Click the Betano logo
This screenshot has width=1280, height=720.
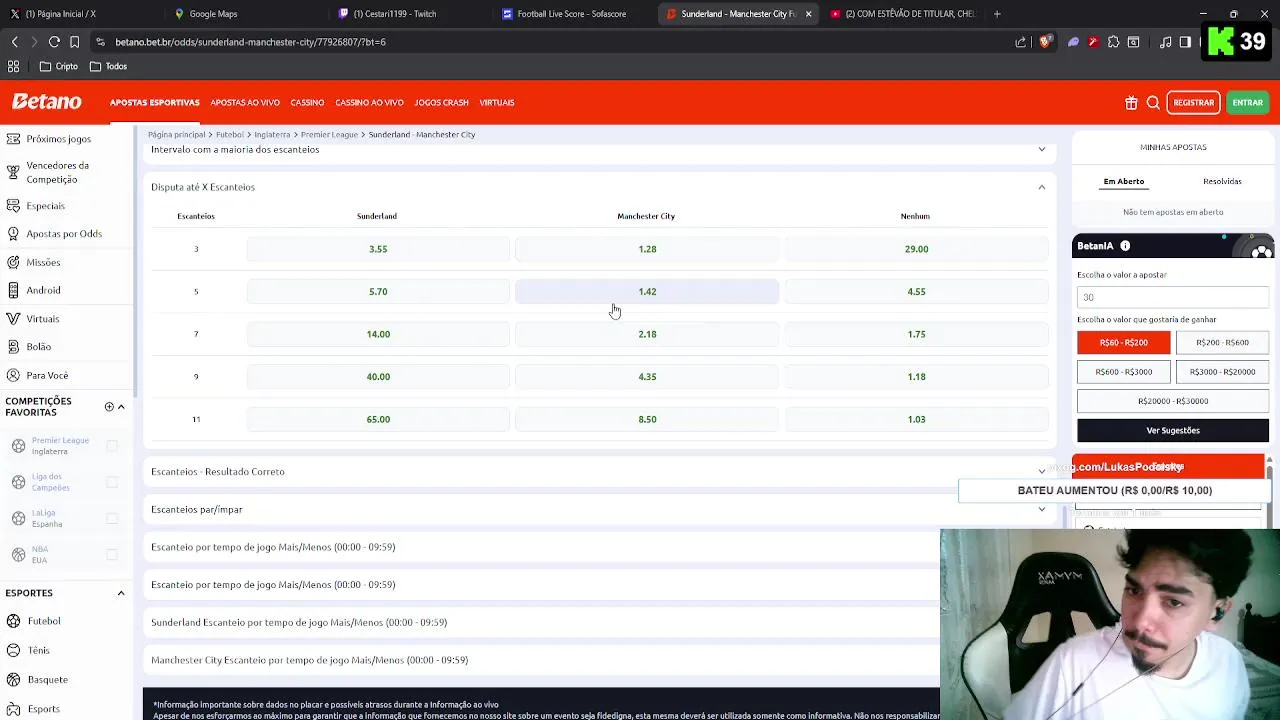tap(47, 102)
